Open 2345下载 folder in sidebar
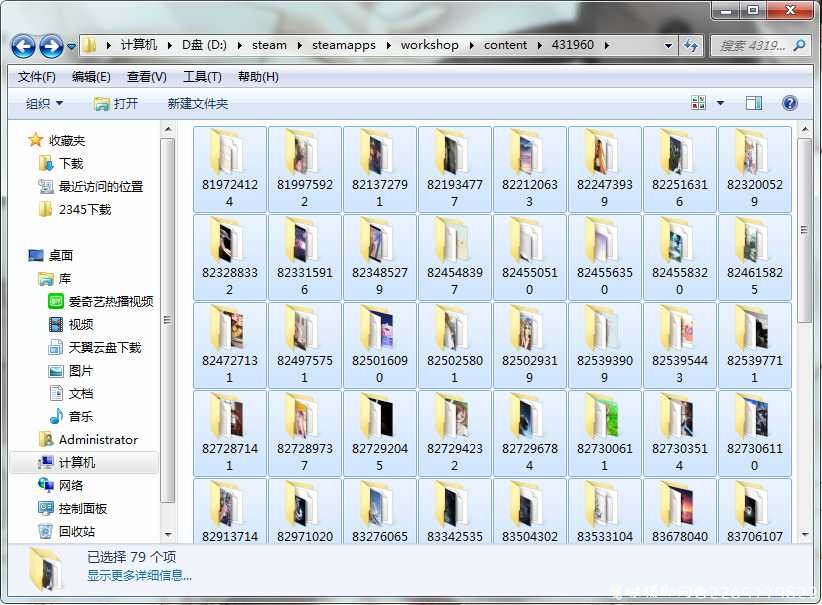Screen dimensions: 822x605 coord(85,210)
